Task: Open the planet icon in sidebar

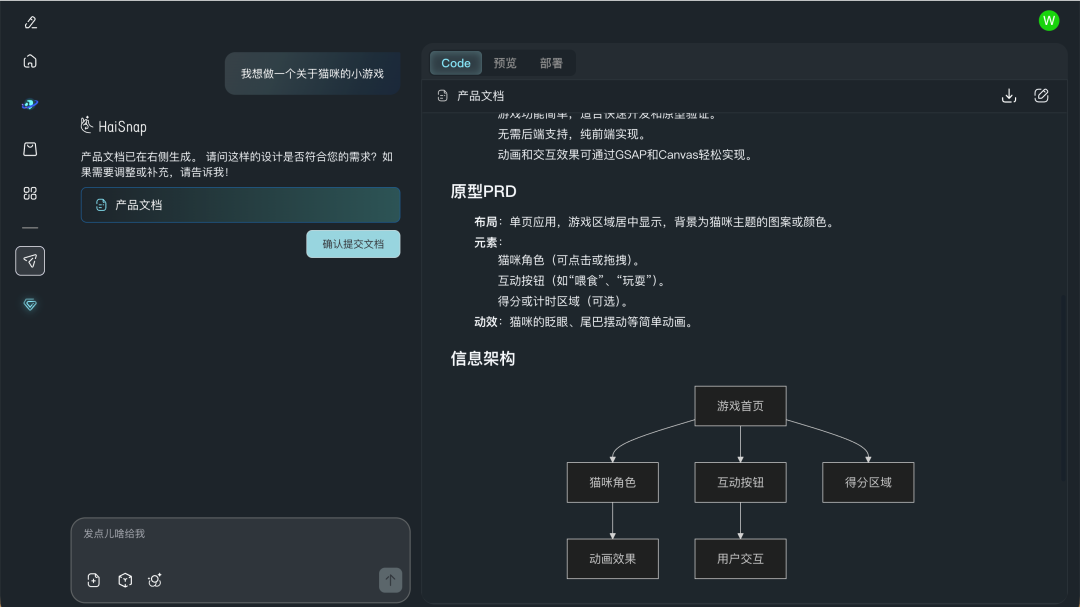Action: click(30, 105)
